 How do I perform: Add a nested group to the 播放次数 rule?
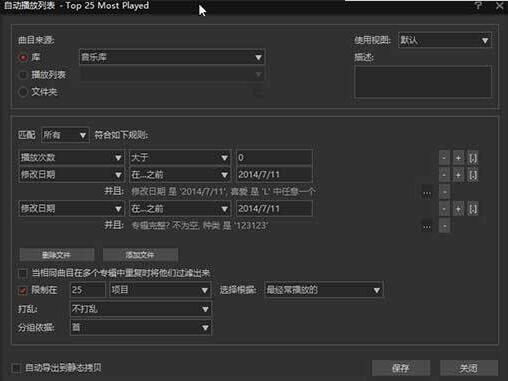[473, 158]
